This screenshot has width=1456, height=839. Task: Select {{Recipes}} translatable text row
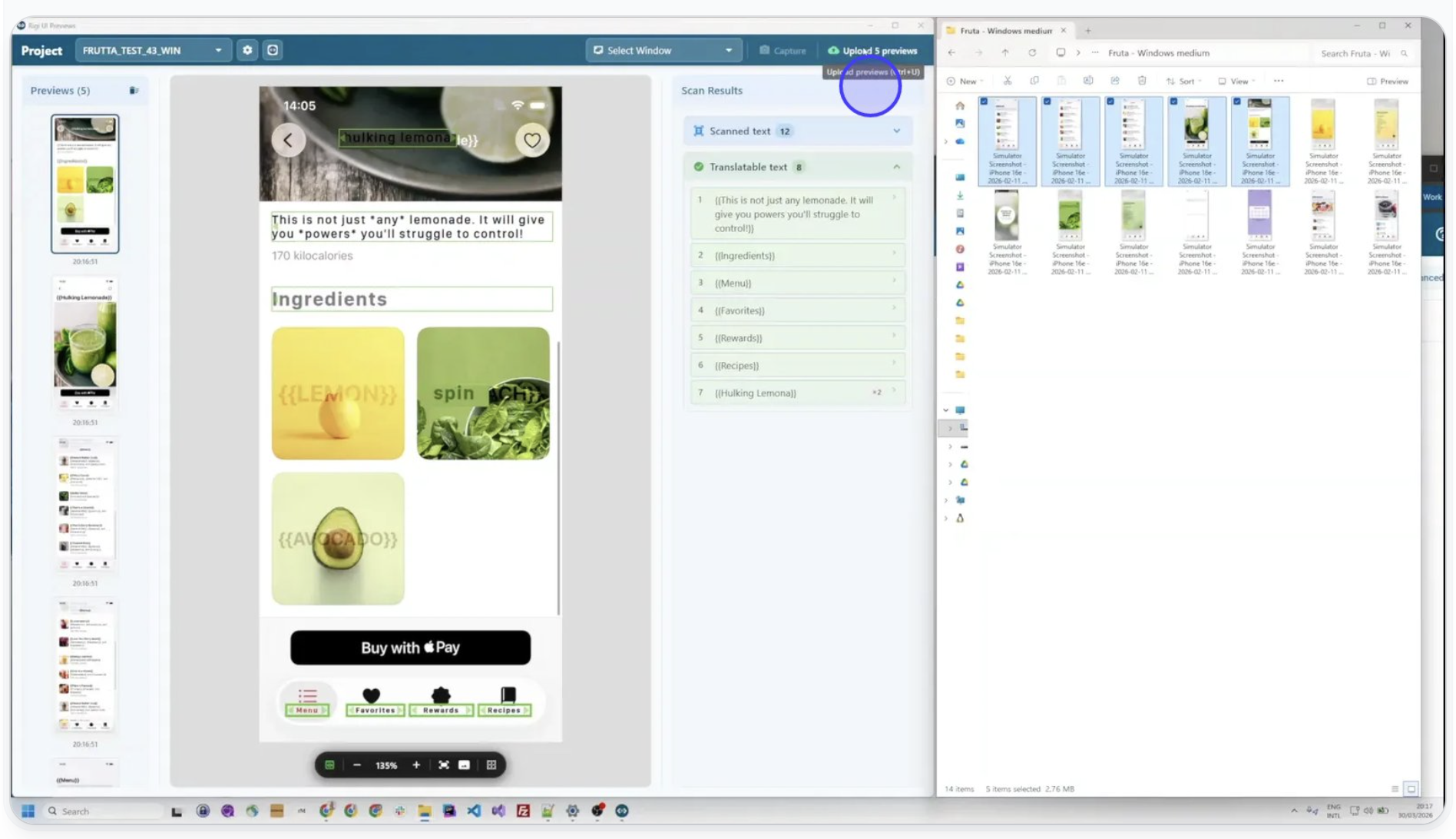797,365
